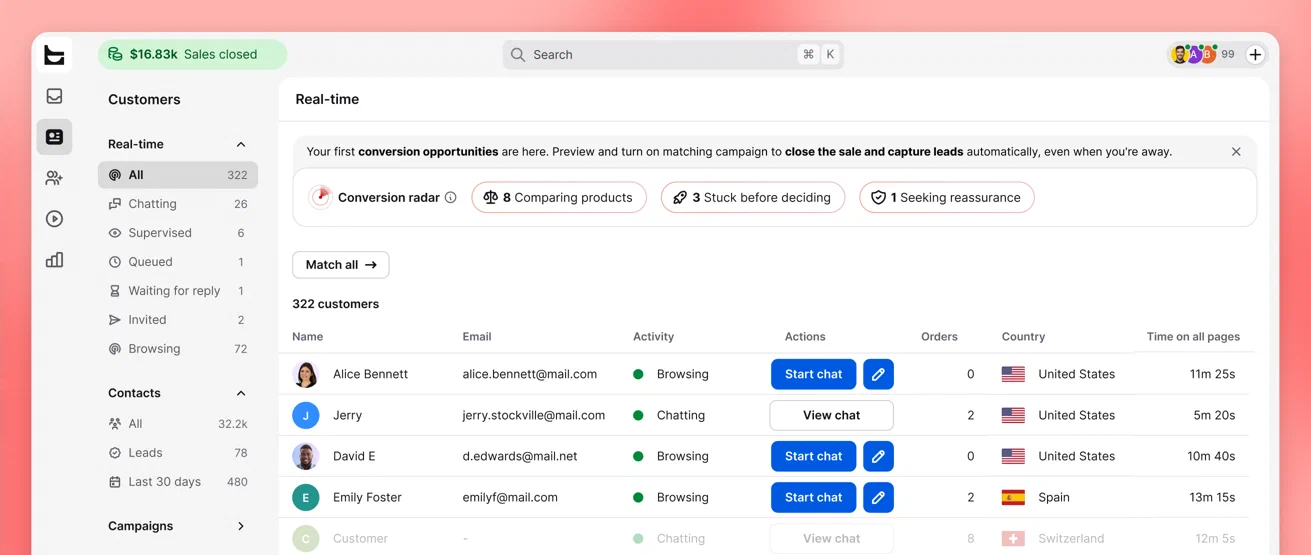Viewport: 1311px width, 555px height.
Task: Open the bar chart Reports icon
Action: [54, 260]
